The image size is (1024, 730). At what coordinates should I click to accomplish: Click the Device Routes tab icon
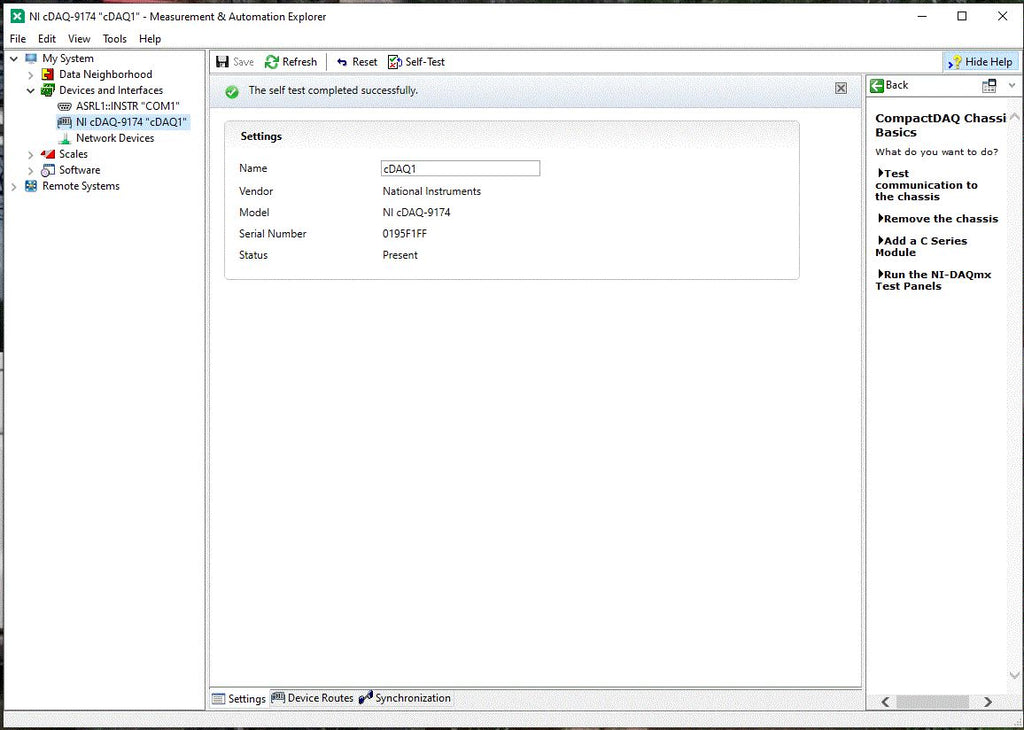[x=278, y=698]
